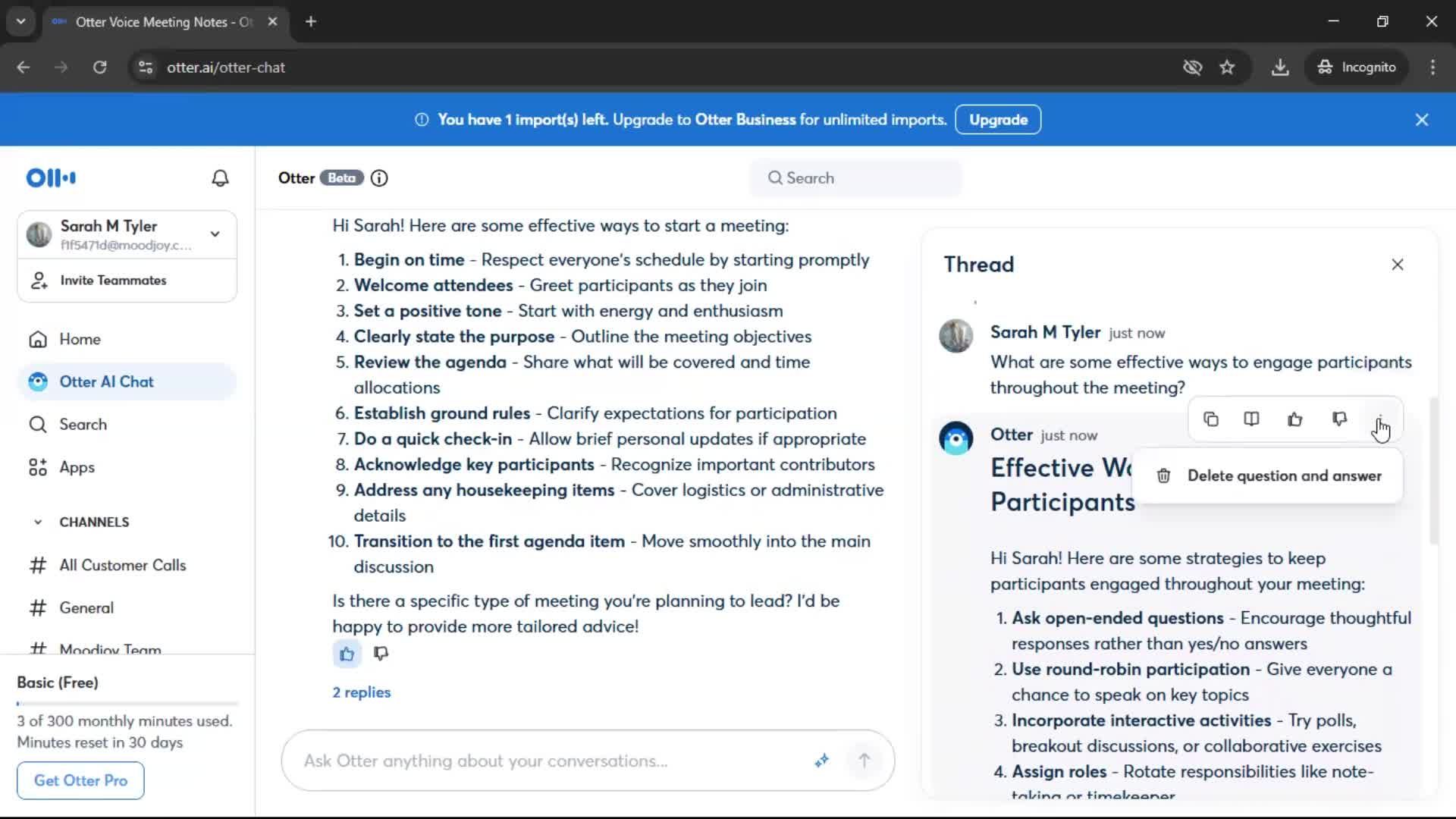Screen dimensions: 1456x819
Task: Copy the thread answer
Action: pos(1211,419)
